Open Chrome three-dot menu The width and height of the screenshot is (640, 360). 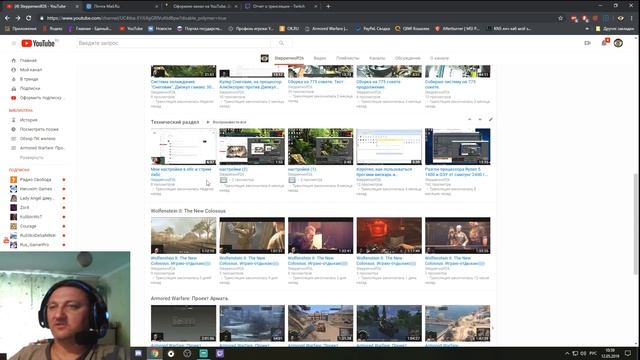click(x=631, y=18)
